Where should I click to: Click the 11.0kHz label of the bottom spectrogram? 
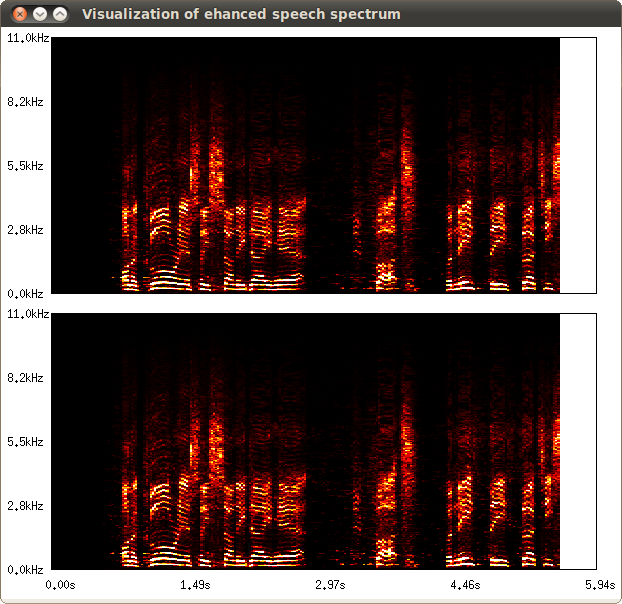point(25,314)
